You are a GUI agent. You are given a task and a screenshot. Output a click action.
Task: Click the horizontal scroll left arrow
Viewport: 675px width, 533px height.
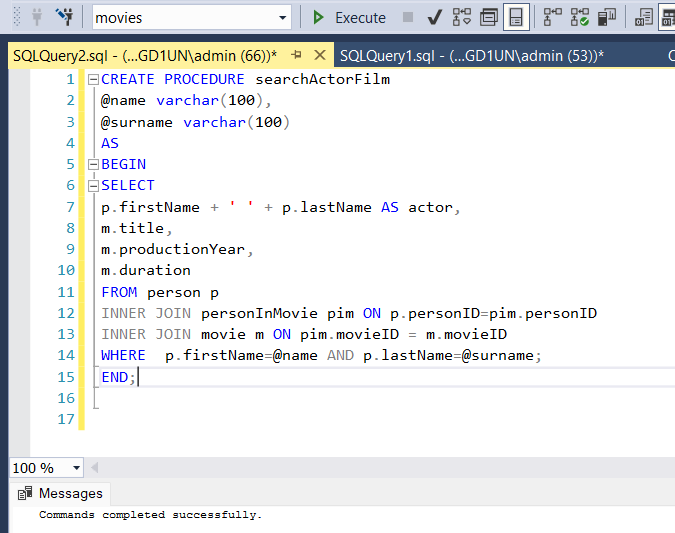pyautogui.click(x=95, y=468)
